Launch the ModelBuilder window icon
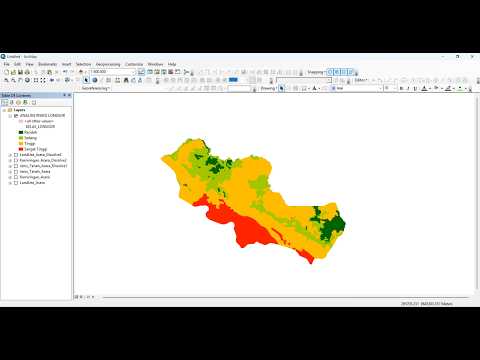 186,72
